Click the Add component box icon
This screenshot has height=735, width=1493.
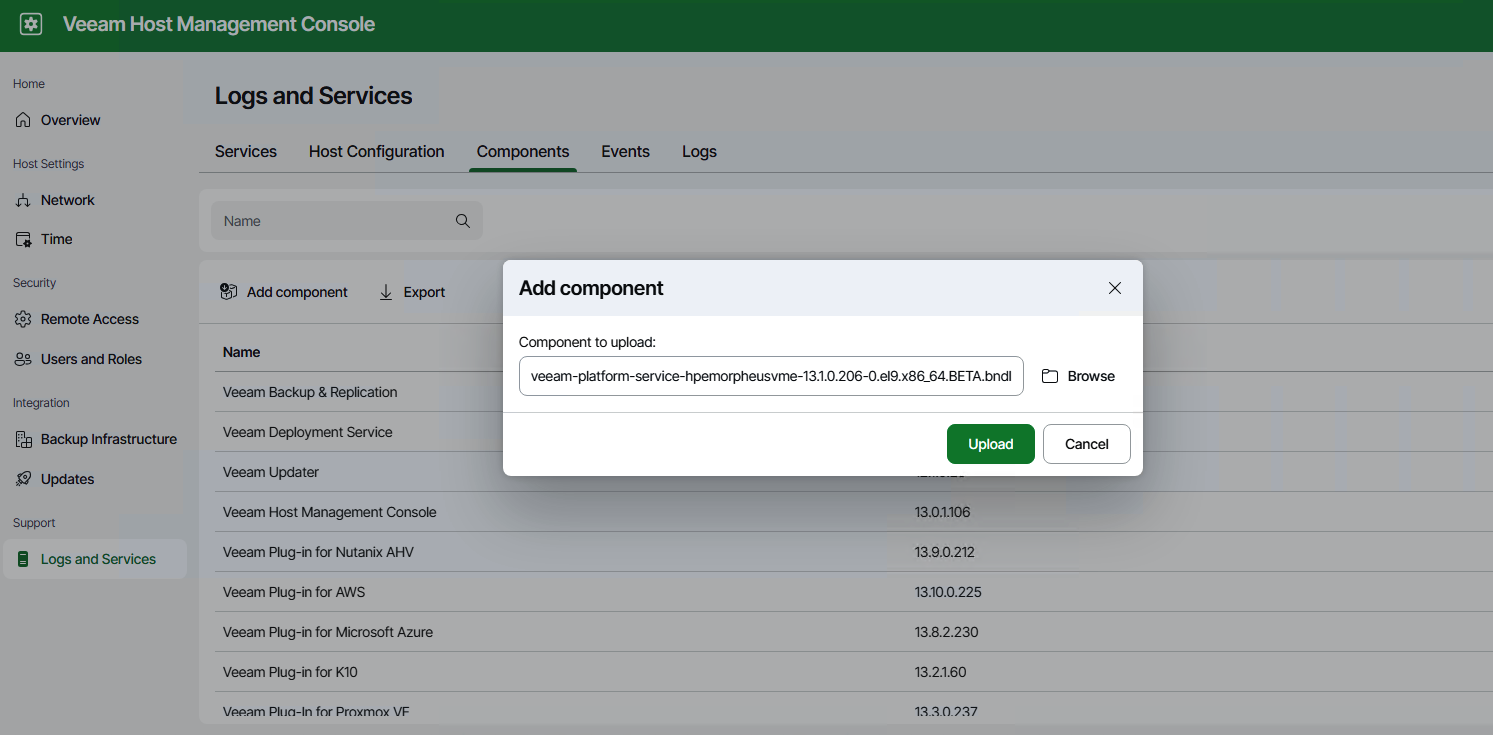(x=229, y=292)
